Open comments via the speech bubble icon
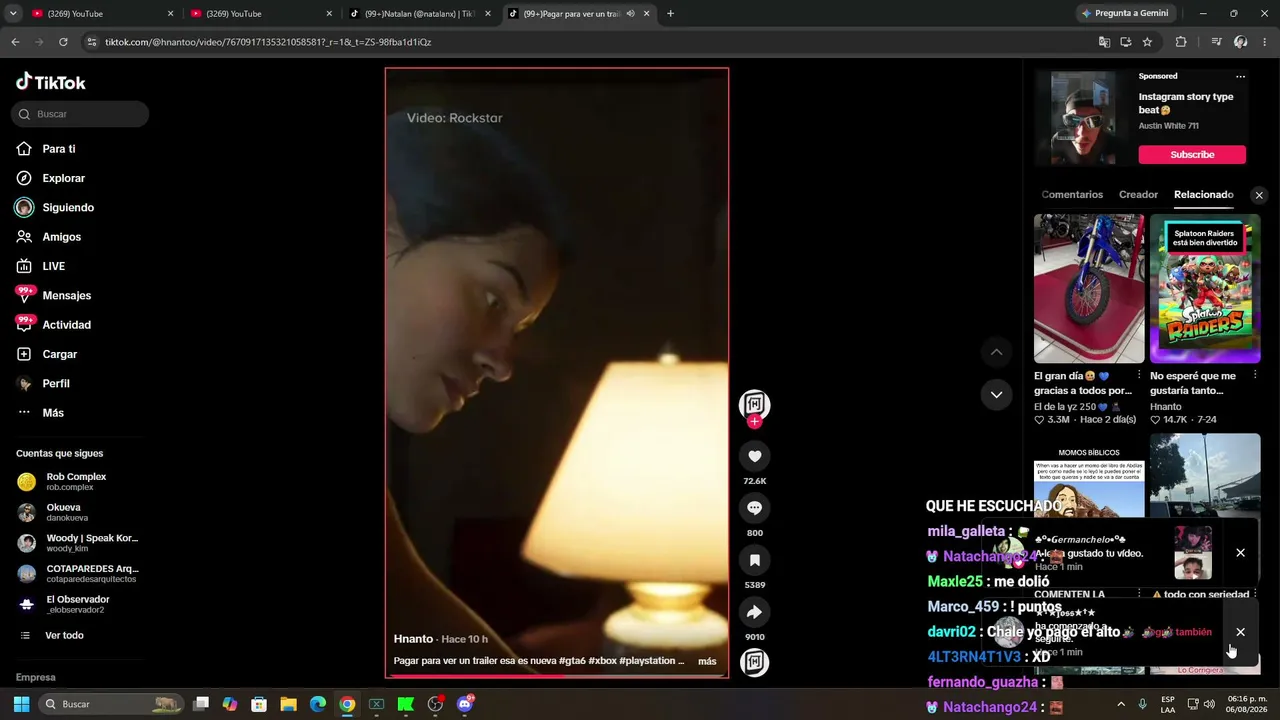 pos(755,508)
